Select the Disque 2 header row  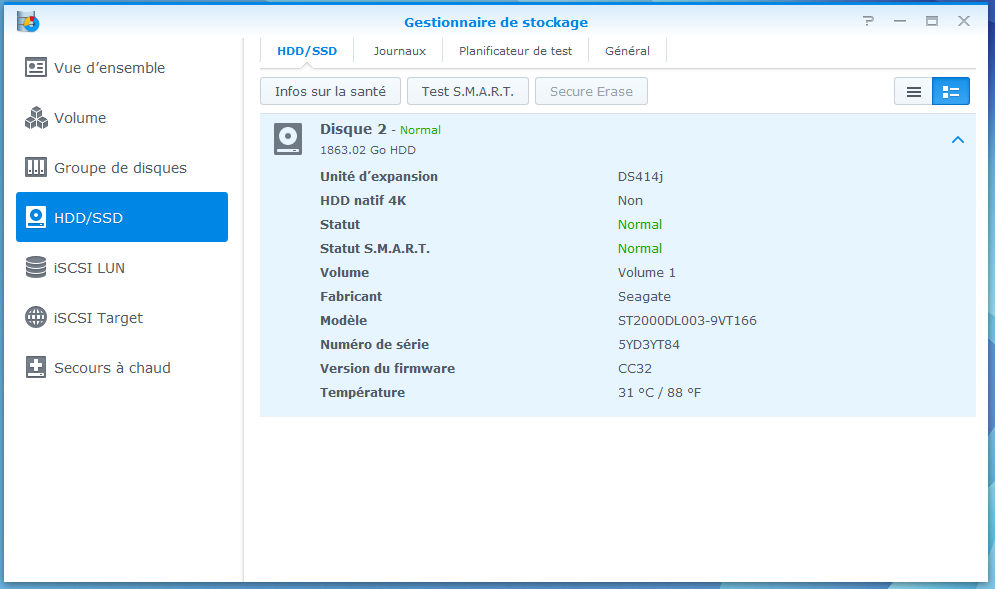[600, 139]
